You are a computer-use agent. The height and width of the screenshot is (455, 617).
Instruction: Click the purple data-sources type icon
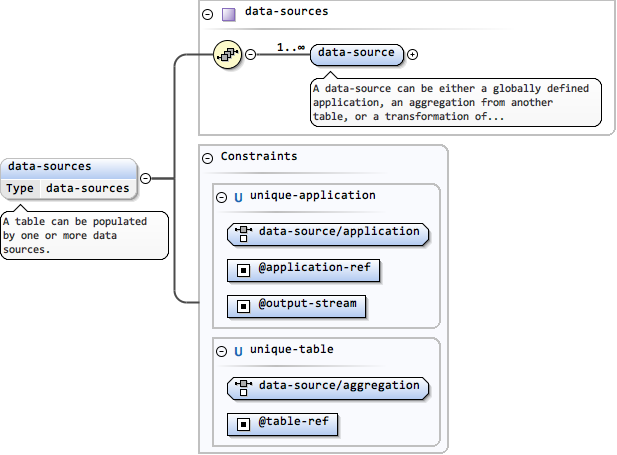(x=228, y=13)
